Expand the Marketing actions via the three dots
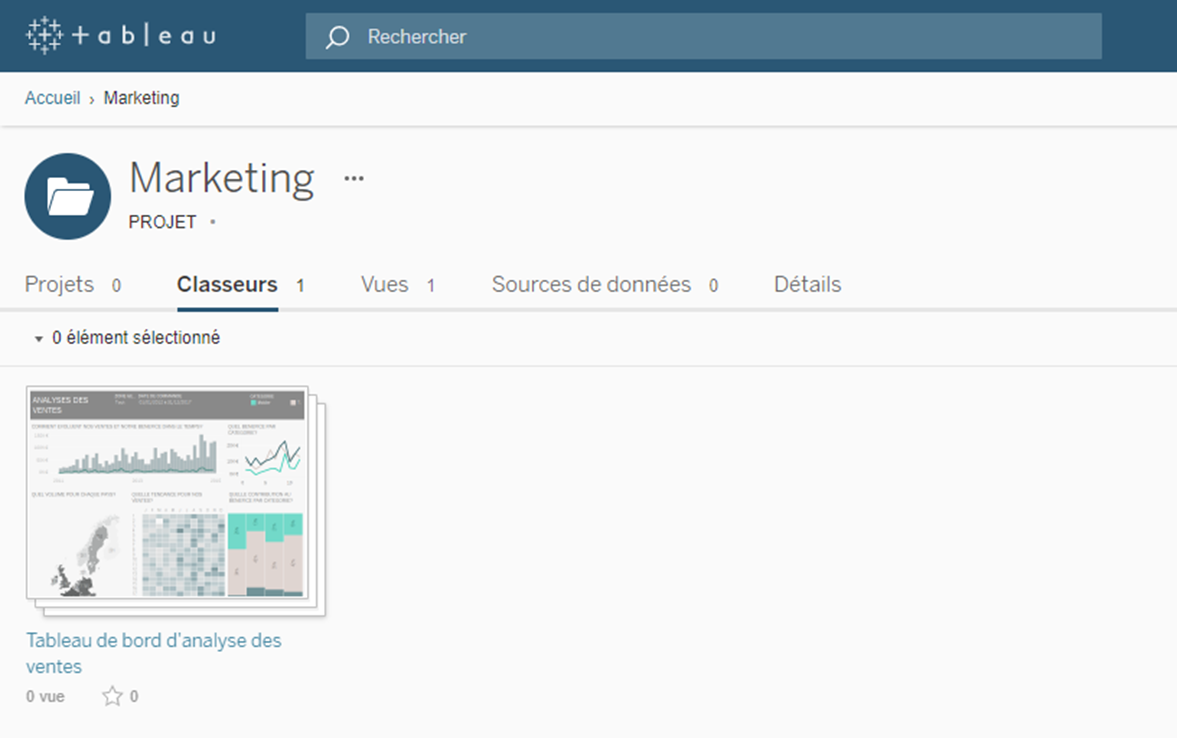The image size is (1177, 738). click(353, 180)
